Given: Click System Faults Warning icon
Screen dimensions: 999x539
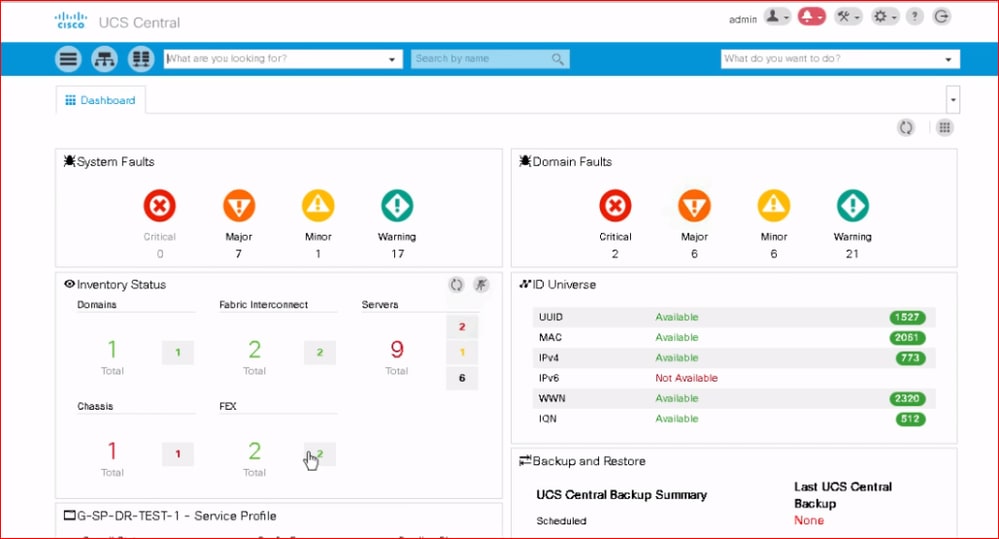Looking at the screenshot, I should 397,206.
